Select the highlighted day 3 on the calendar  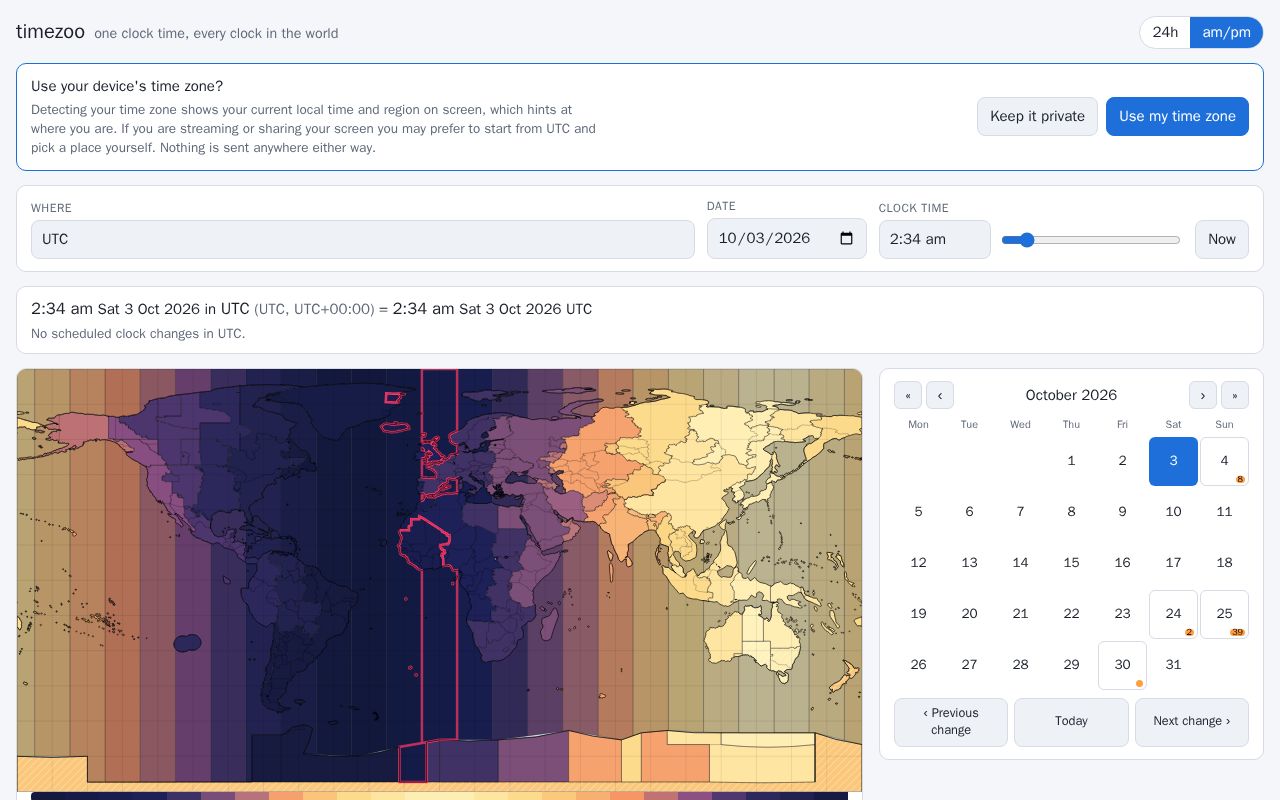coord(1173,461)
